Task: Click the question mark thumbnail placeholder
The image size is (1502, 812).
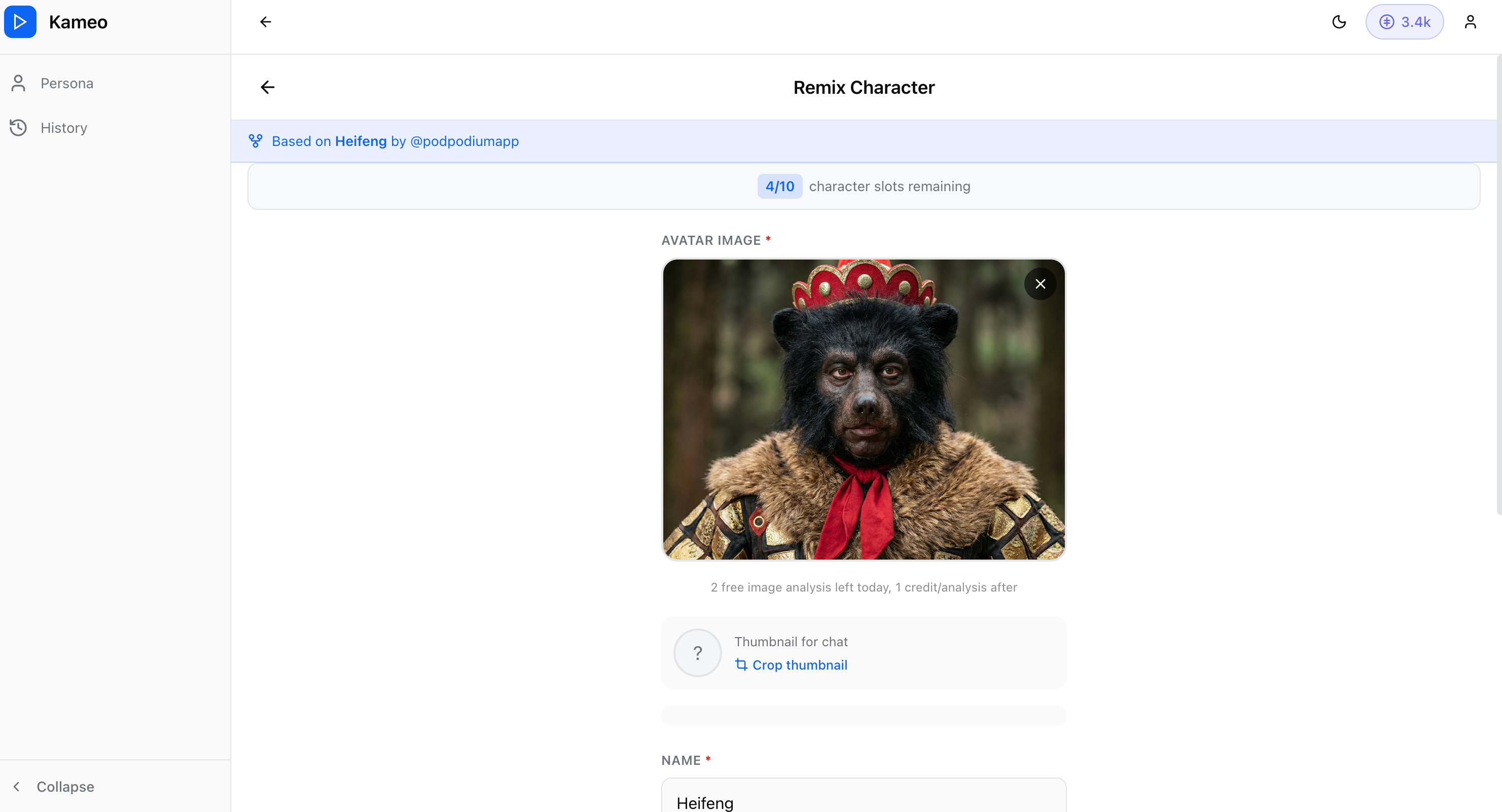Action: tap(697, 653)
